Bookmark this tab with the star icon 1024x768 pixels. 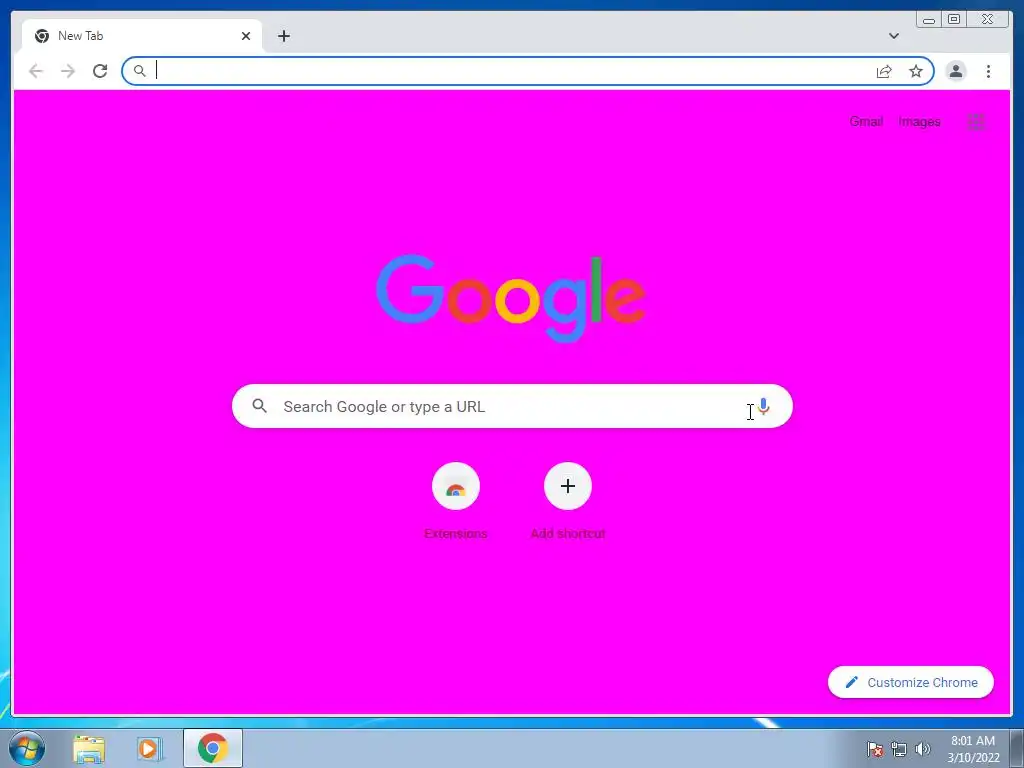click(916, 71)
